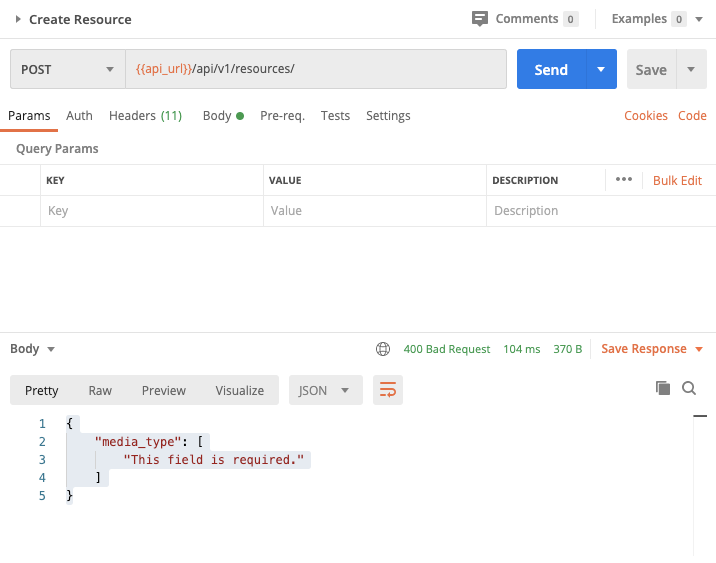This screenshot has height=563, width=716.
Task: Click the response scrollbar track
Action: (700, 484)
